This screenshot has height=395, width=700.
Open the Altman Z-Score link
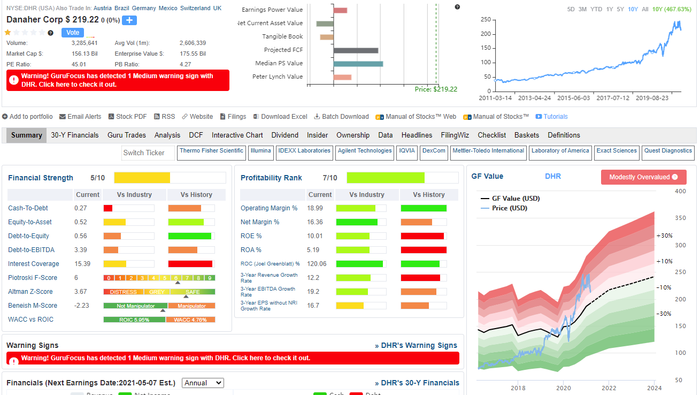point(30,291)
